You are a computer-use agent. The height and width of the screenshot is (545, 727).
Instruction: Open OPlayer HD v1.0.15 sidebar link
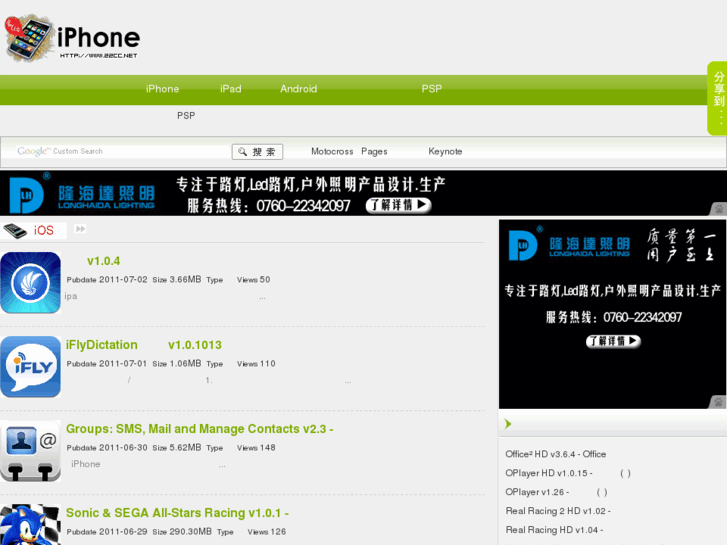click(568, 473)
